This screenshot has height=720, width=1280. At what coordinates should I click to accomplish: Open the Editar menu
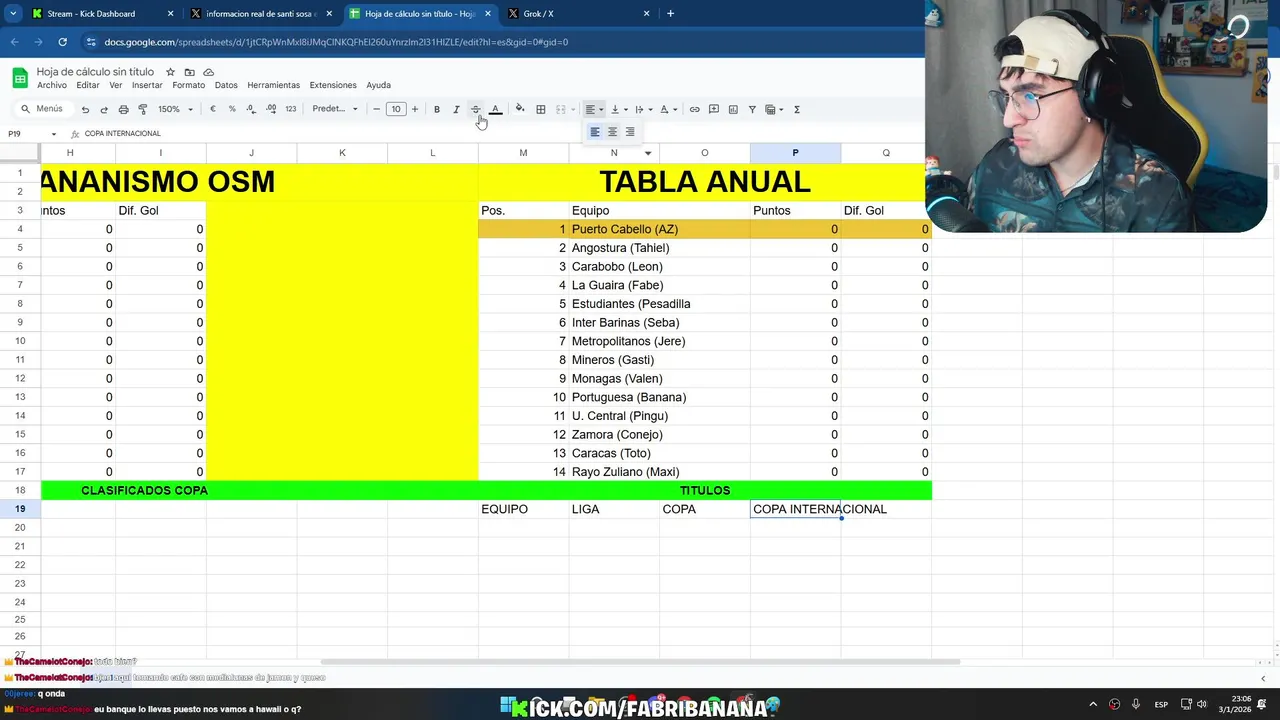[x=88, y=85]
